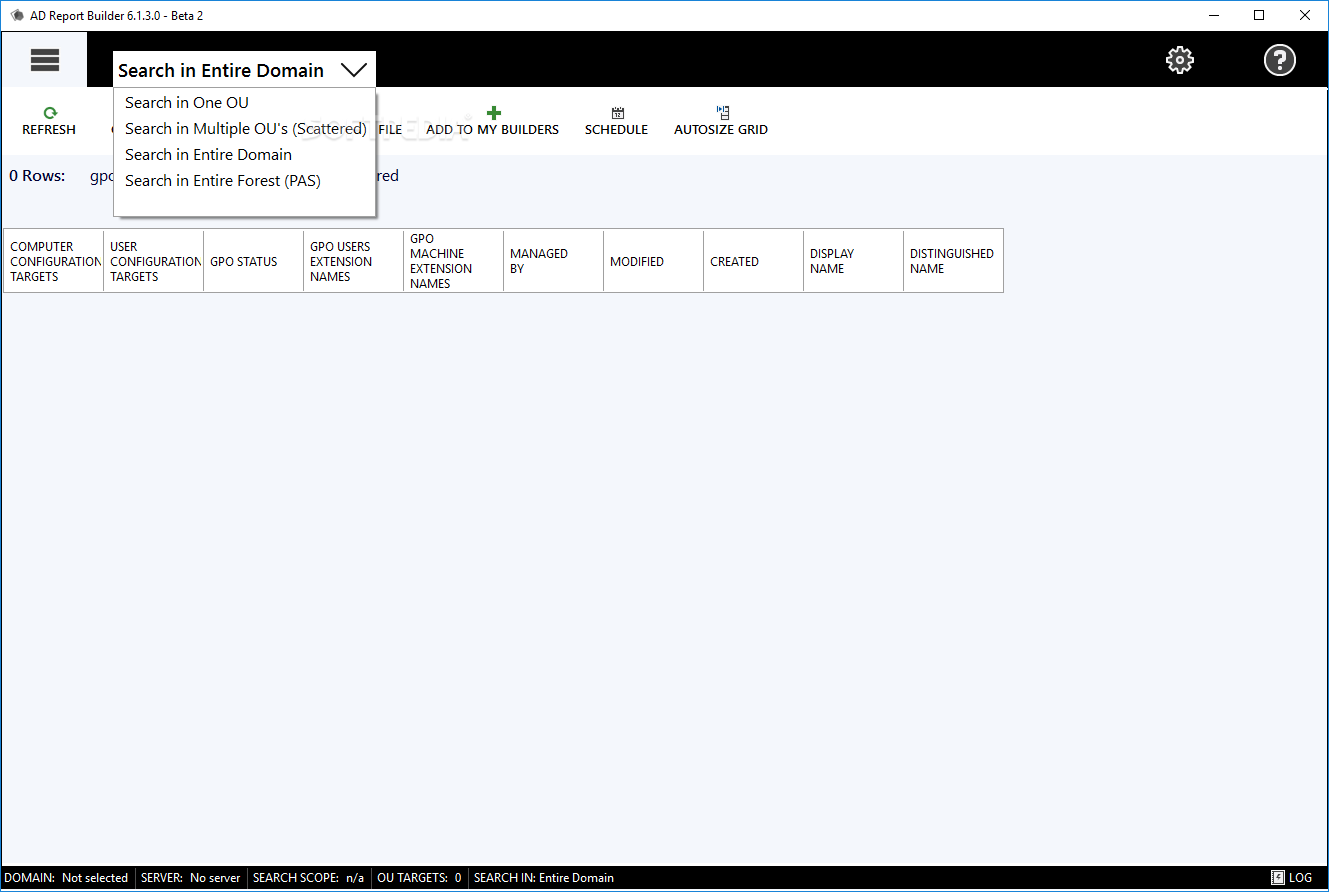Select Search in One OU

[x=187, y=102]
